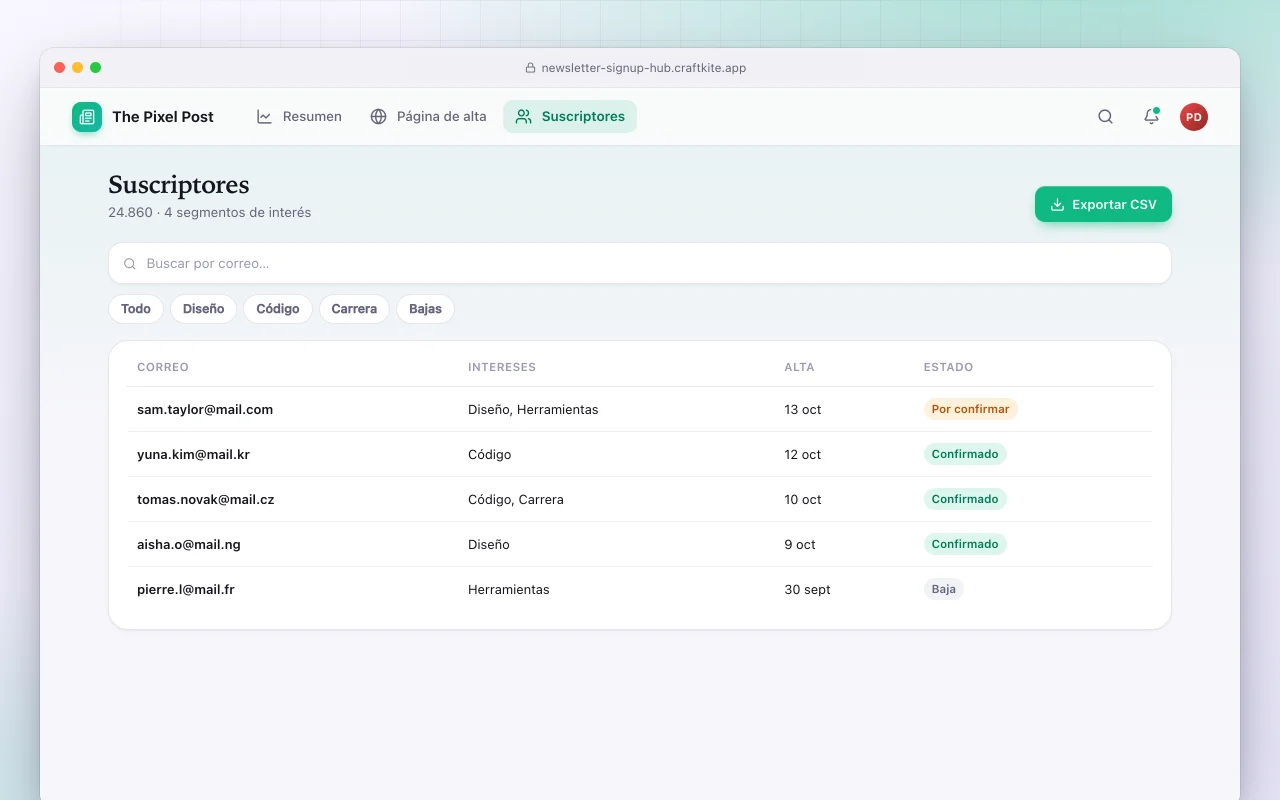The height and width of the screenshot is (800, 1280).
Task: Filter subscribers by Código chip
Action: coord(278,309)
